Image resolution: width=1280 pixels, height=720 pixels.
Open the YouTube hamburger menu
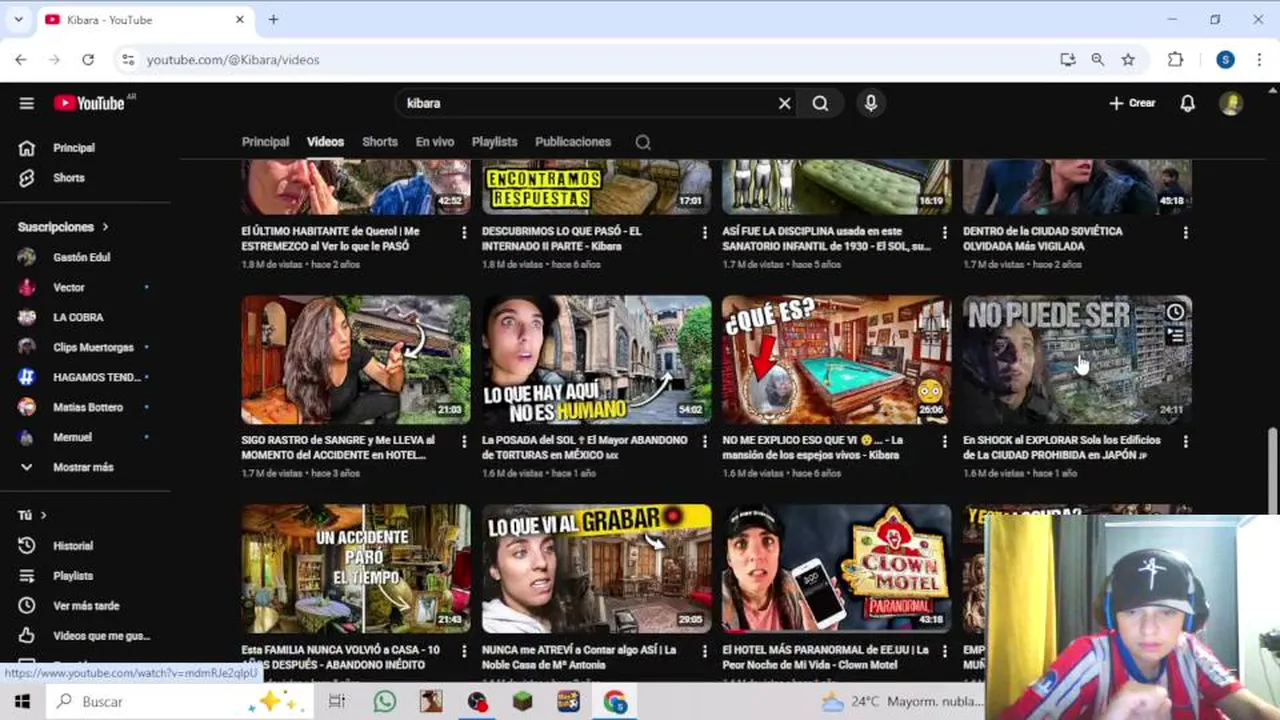(x=27, y=103)
